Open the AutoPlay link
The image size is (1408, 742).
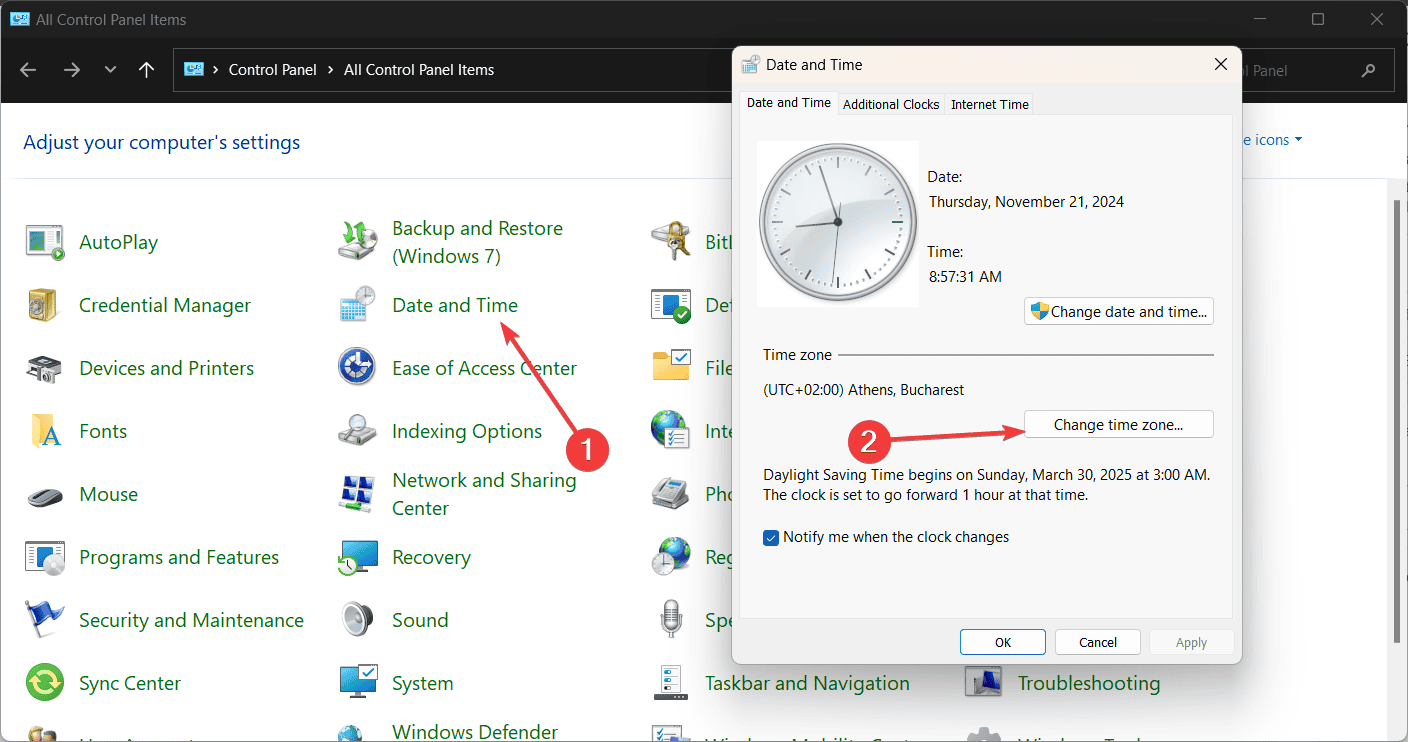click(119, 242)
